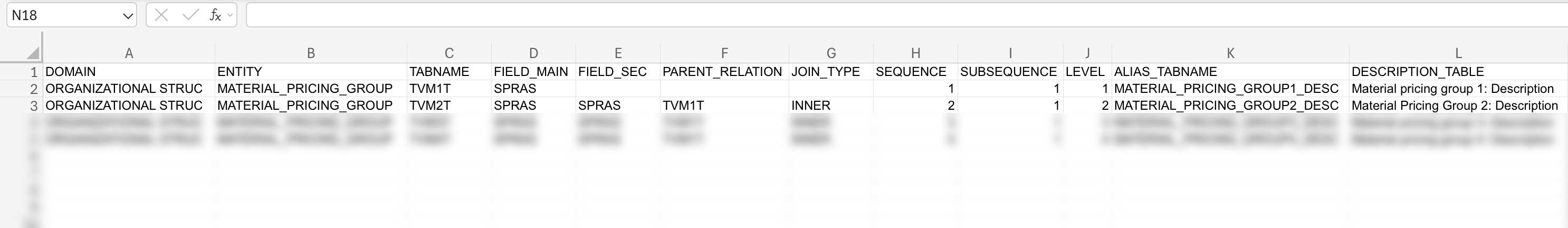Click the cancel X icon in formula bar
Screen dimensions: 1568x228
pos(161,15)
